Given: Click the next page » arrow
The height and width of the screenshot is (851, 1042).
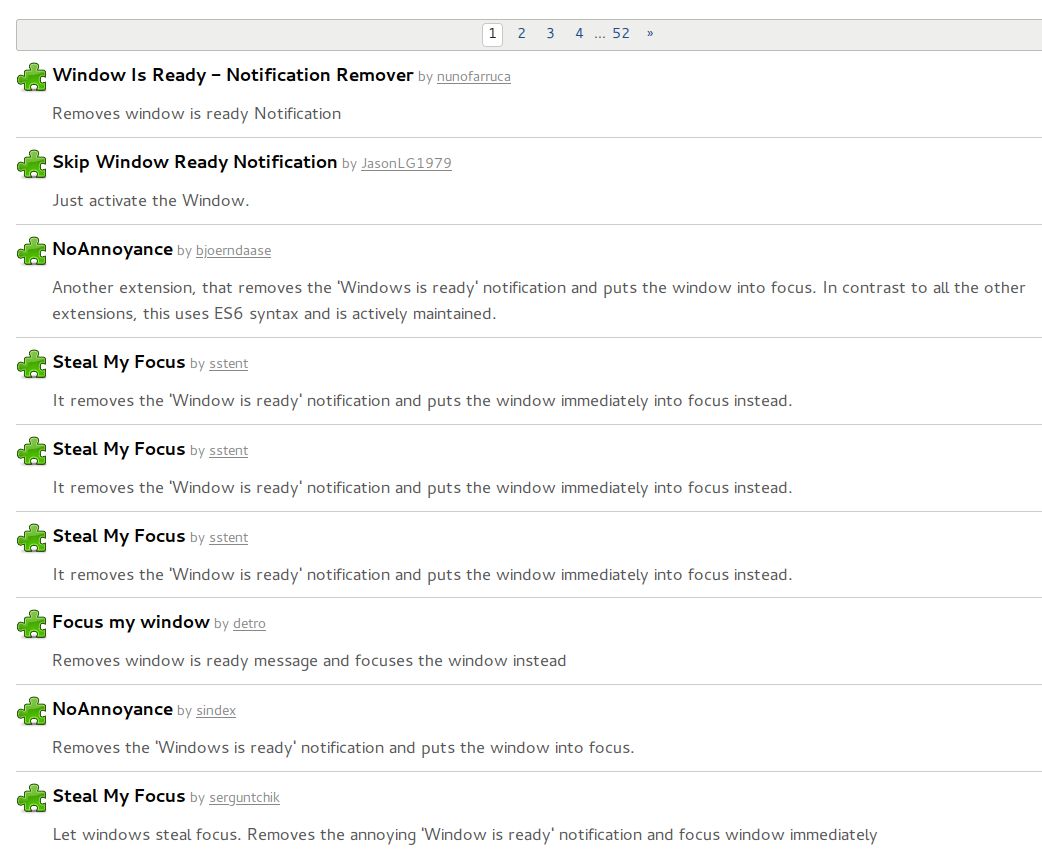Looking at the screenshot, I should coord(650,34).
